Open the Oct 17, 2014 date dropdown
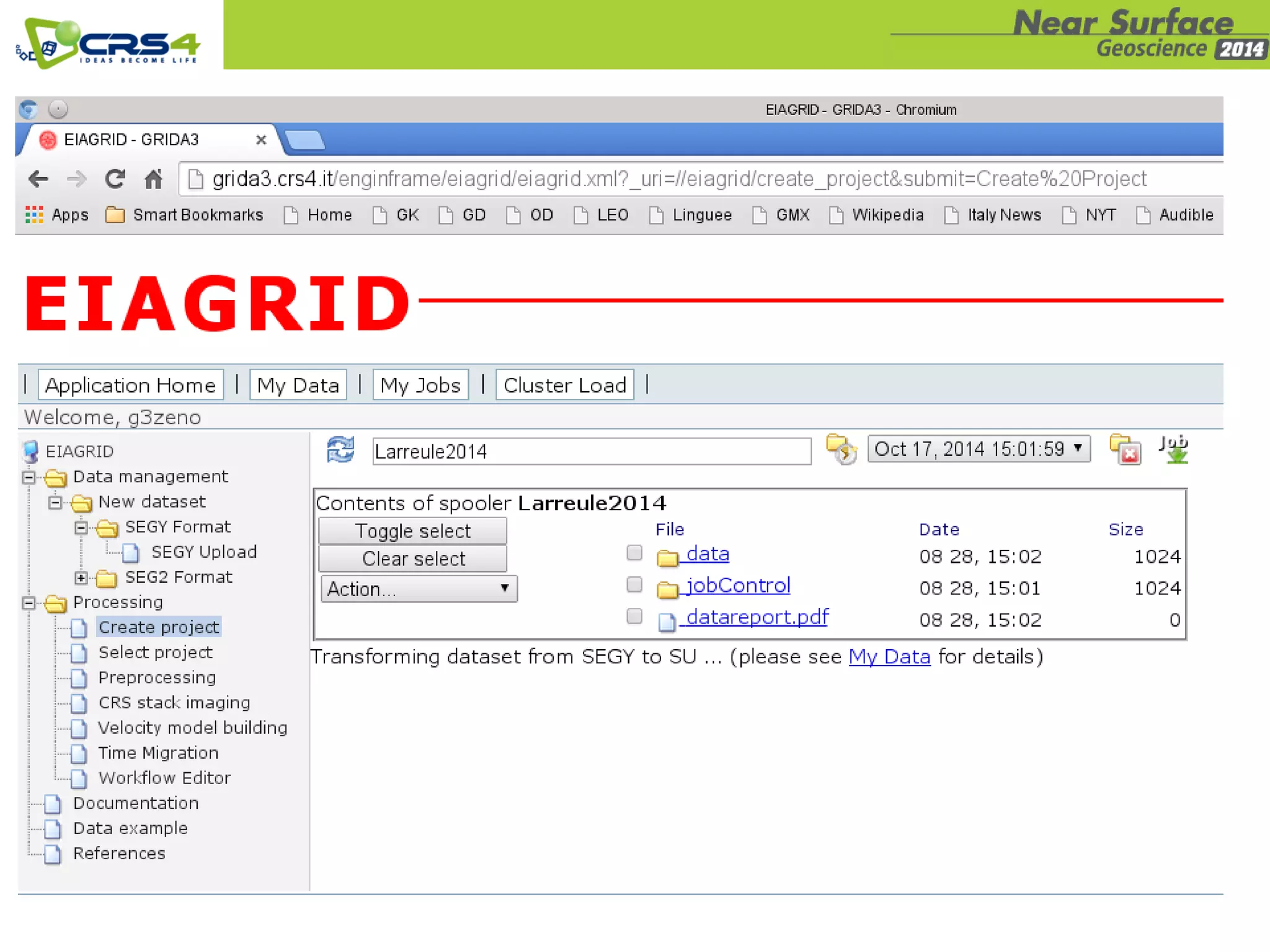1270x952 pixels. coord(979,449)
